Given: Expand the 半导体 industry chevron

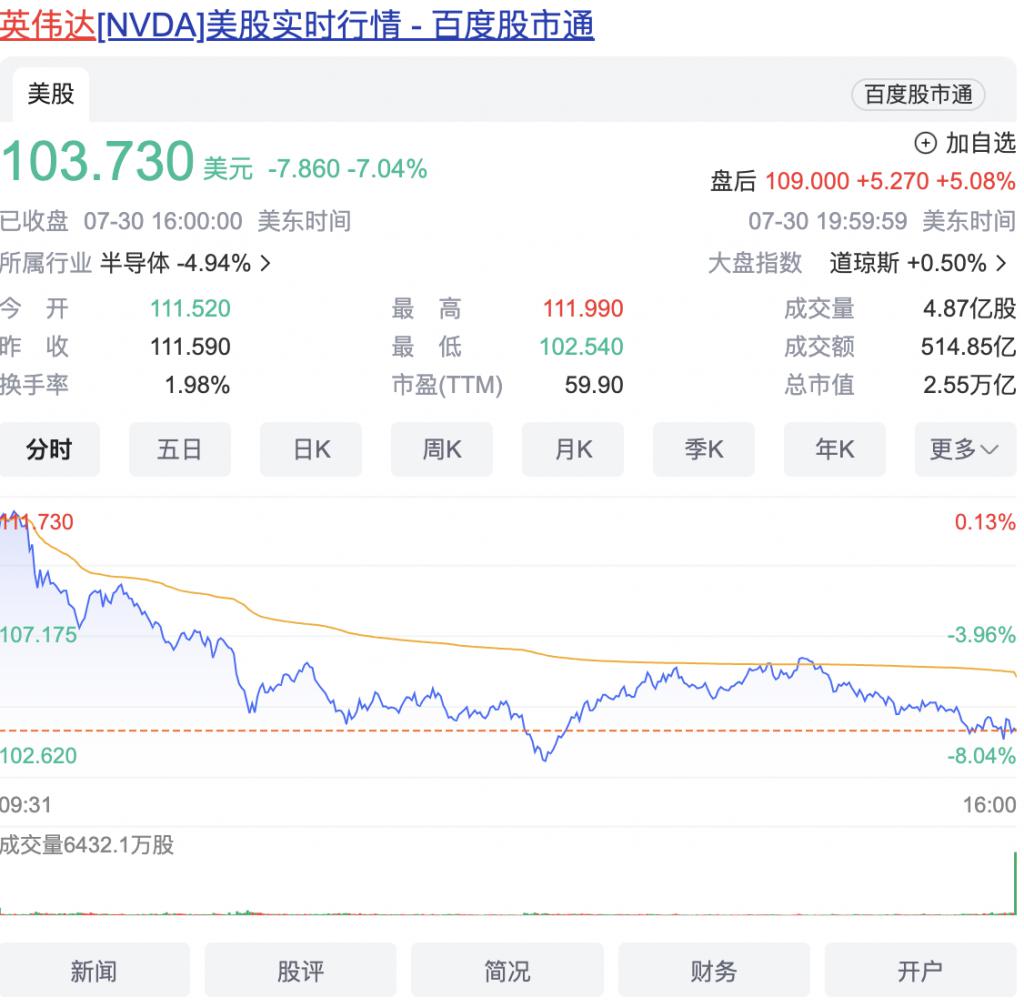Looking at the screenshot, I should [265, 263].
